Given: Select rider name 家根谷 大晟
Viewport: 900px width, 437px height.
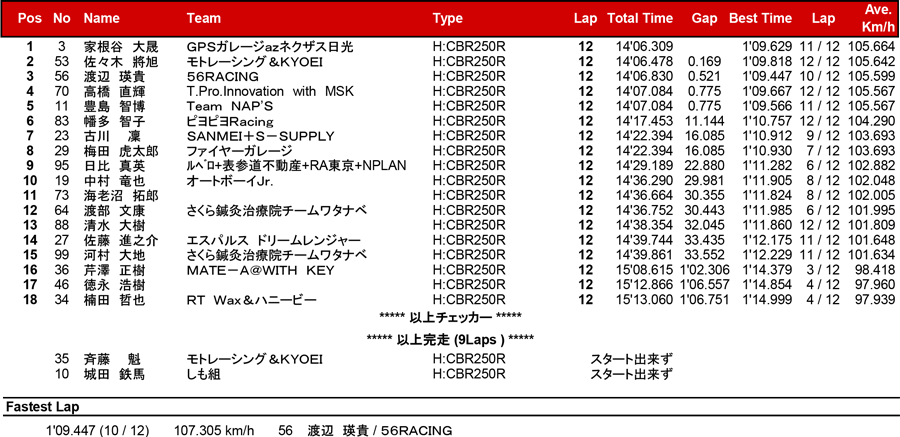Looking at the screenshot, I should (121, 47).
